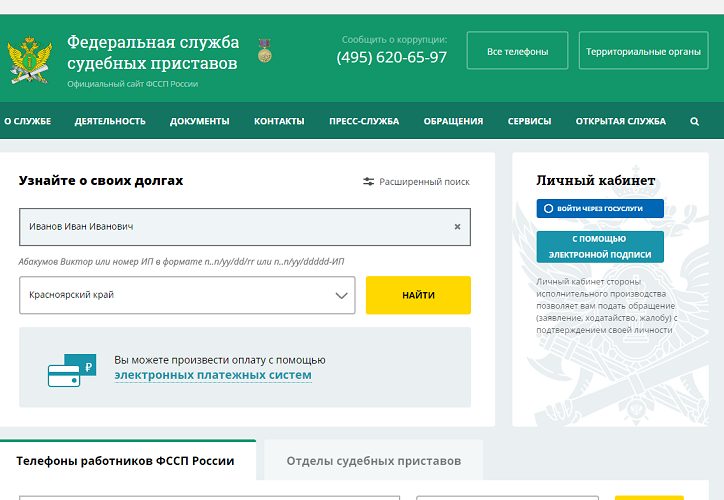Click С помощью электронной подписи button
Screen dimensions: 724x500
[x=600, y=247]
